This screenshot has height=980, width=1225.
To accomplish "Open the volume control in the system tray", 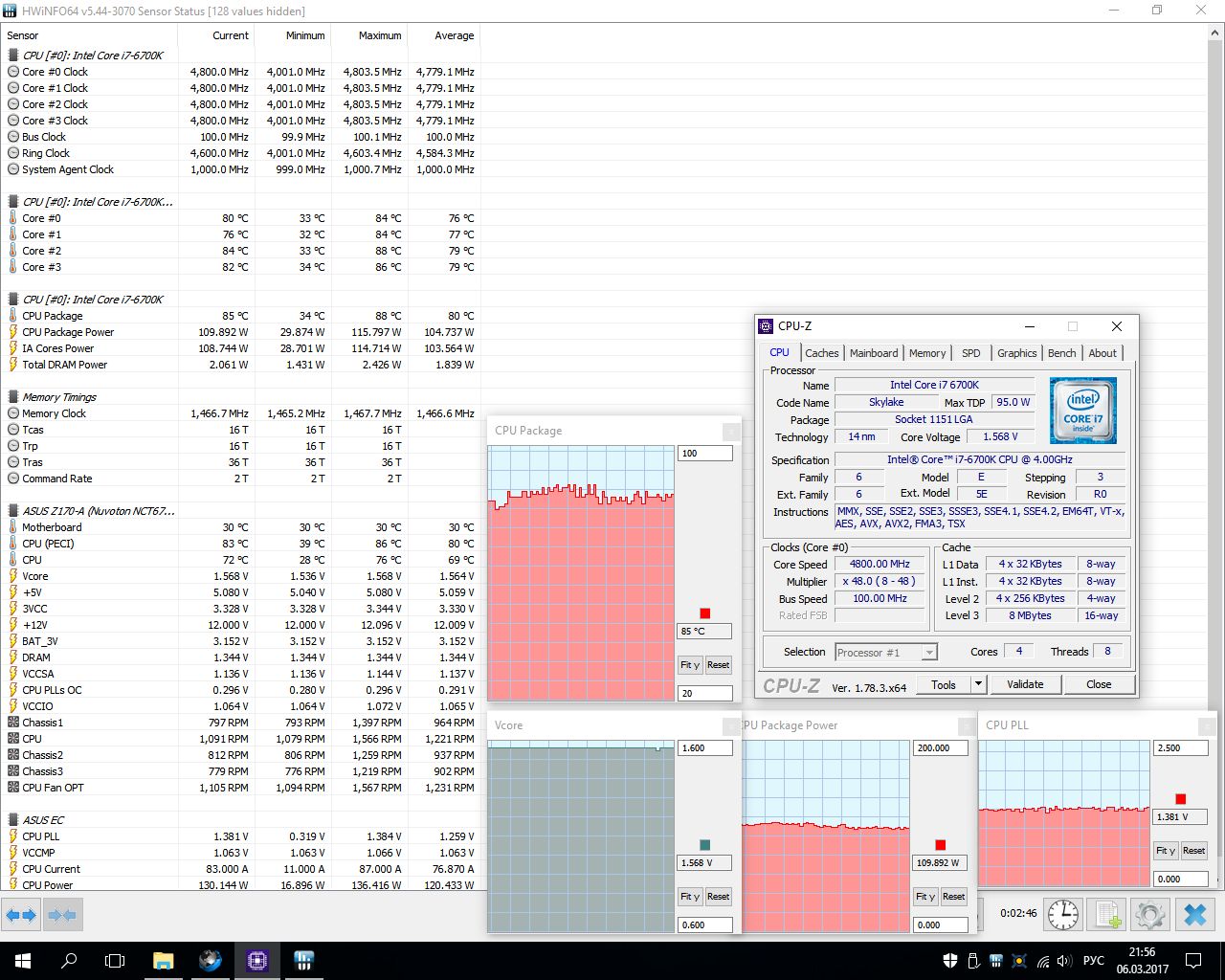I will [x=1065, y=961].
